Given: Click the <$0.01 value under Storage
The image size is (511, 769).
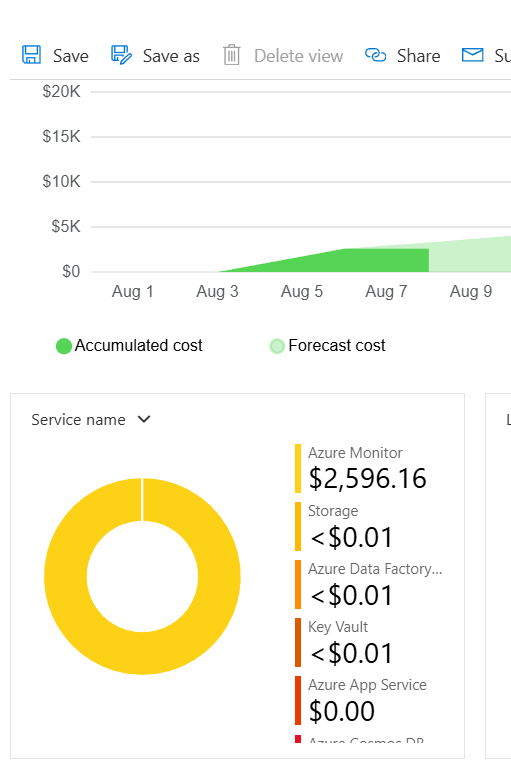Looking at the screenshot, I should 352,537.
